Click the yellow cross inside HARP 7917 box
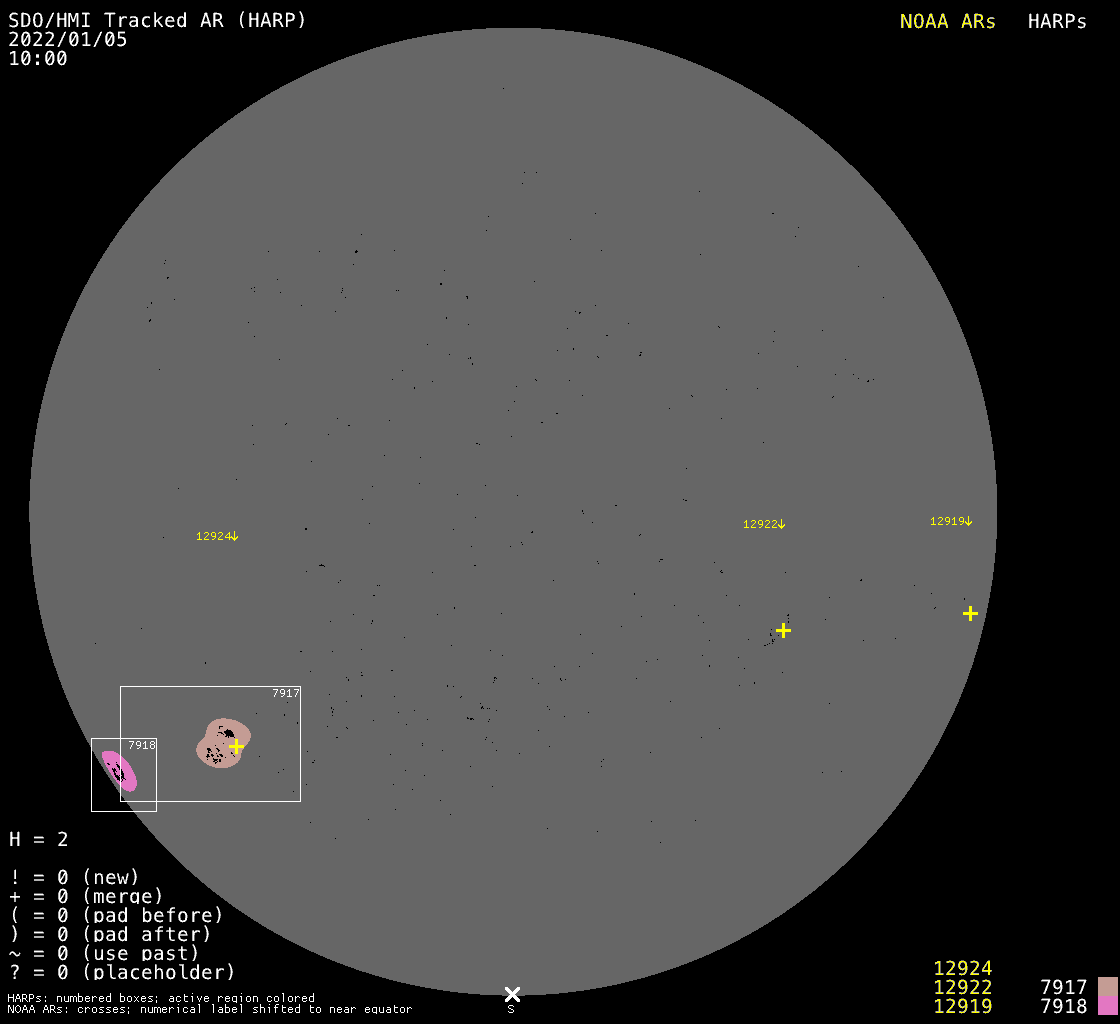The image size is (1120, 1024). click(236, 746)
